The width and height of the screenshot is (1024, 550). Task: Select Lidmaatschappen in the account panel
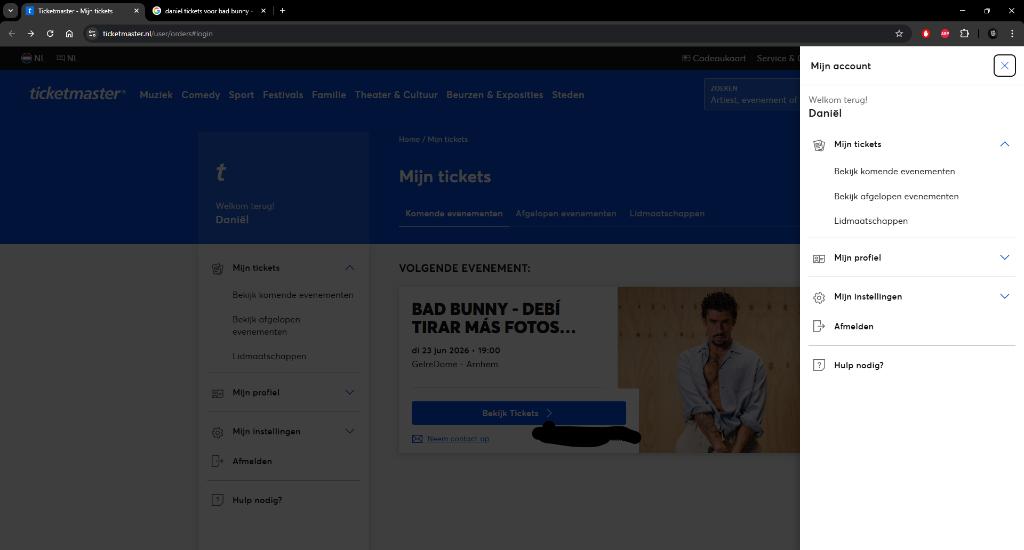tap(871, 221)
